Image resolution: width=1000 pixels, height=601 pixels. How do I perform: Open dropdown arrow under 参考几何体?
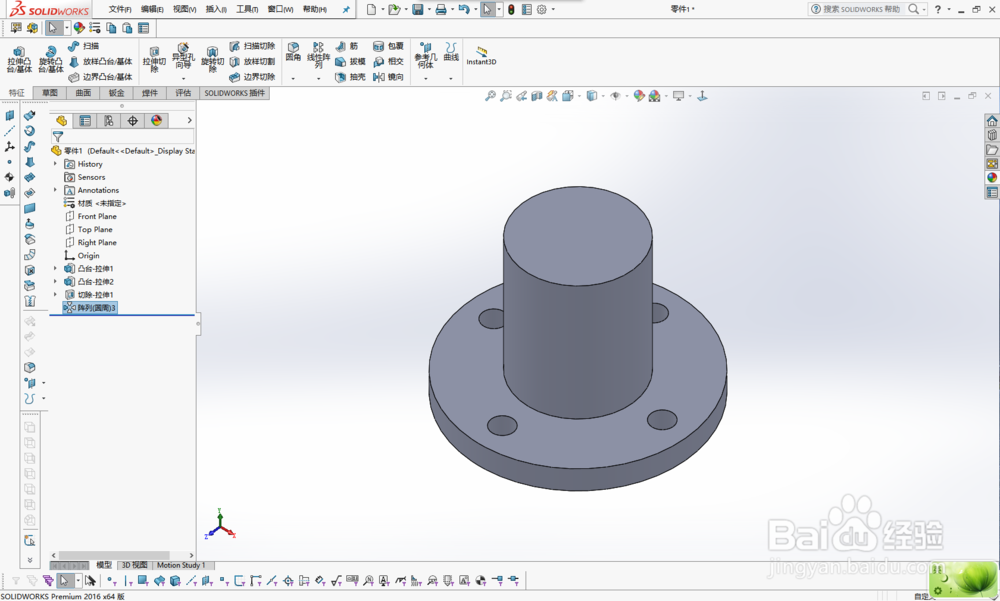point(425,78)
